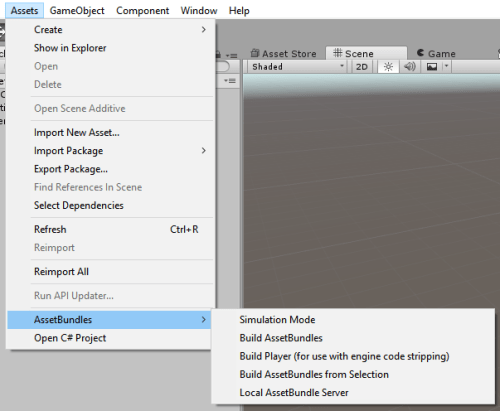Click Select Dependencies

pos(111,205)
